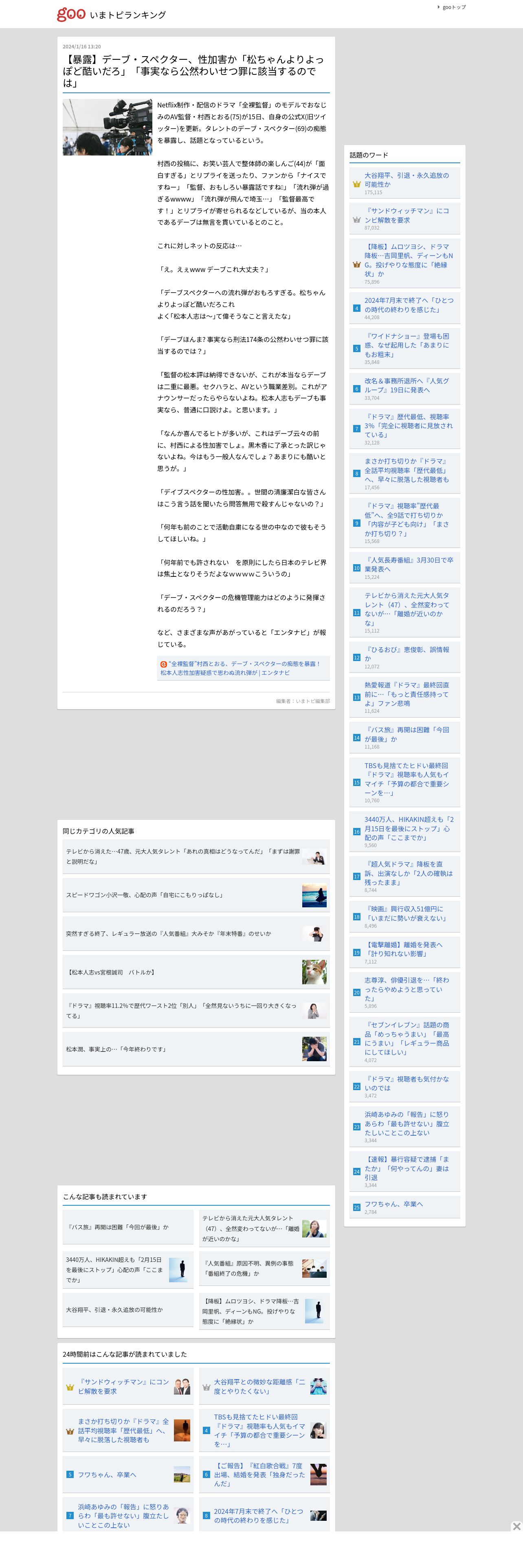Open 志尊淳、俳優引退を… ranking item
This screenshot has width=523, height=1568.
pos(407,989)
